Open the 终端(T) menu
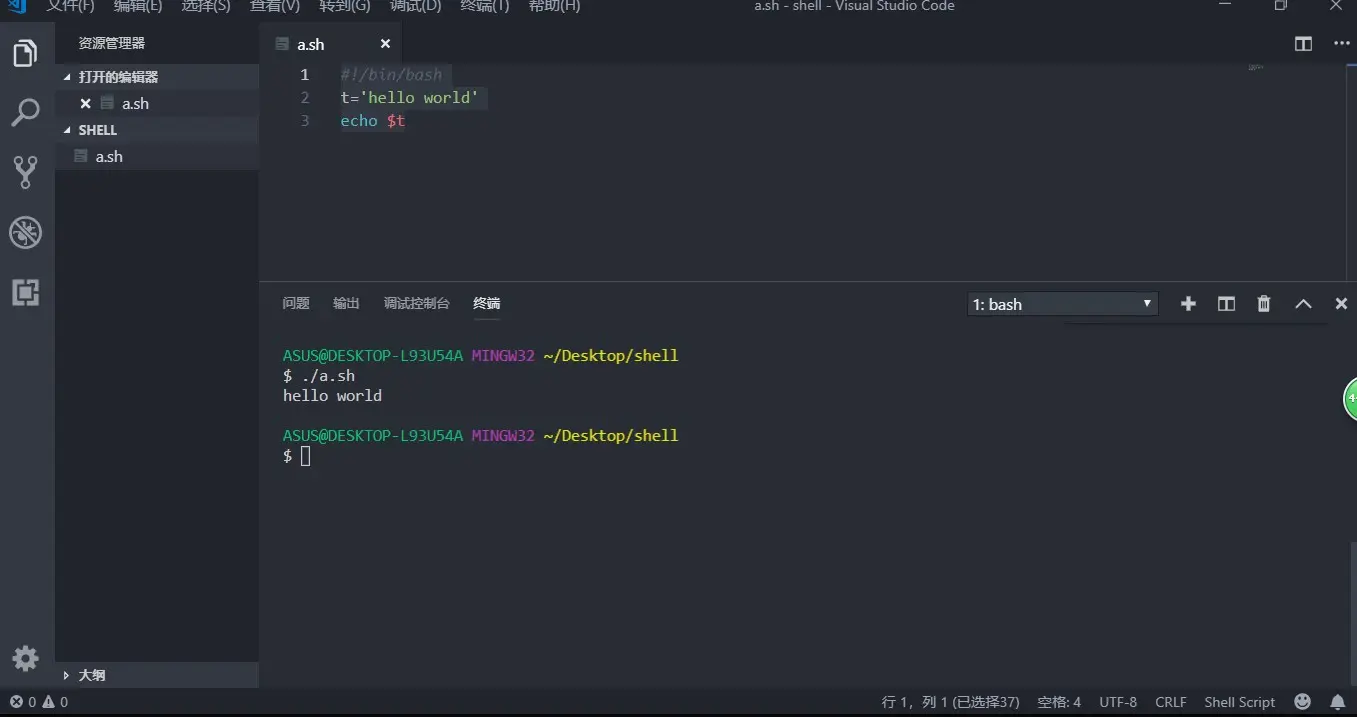 click(485, 6)
